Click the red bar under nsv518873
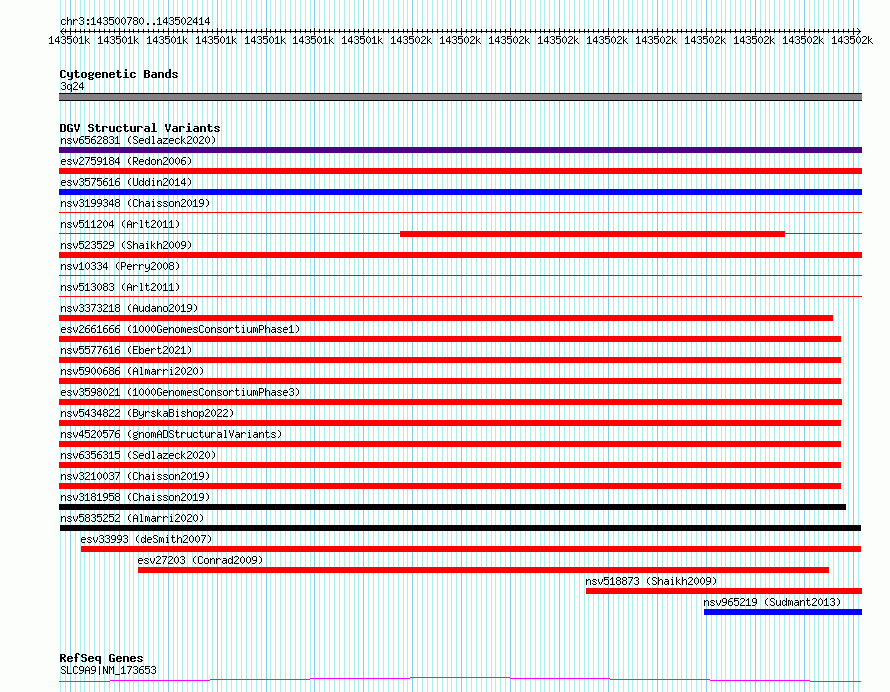The height and width of the screenshot is (692, 890). click(x=724, y=591)
